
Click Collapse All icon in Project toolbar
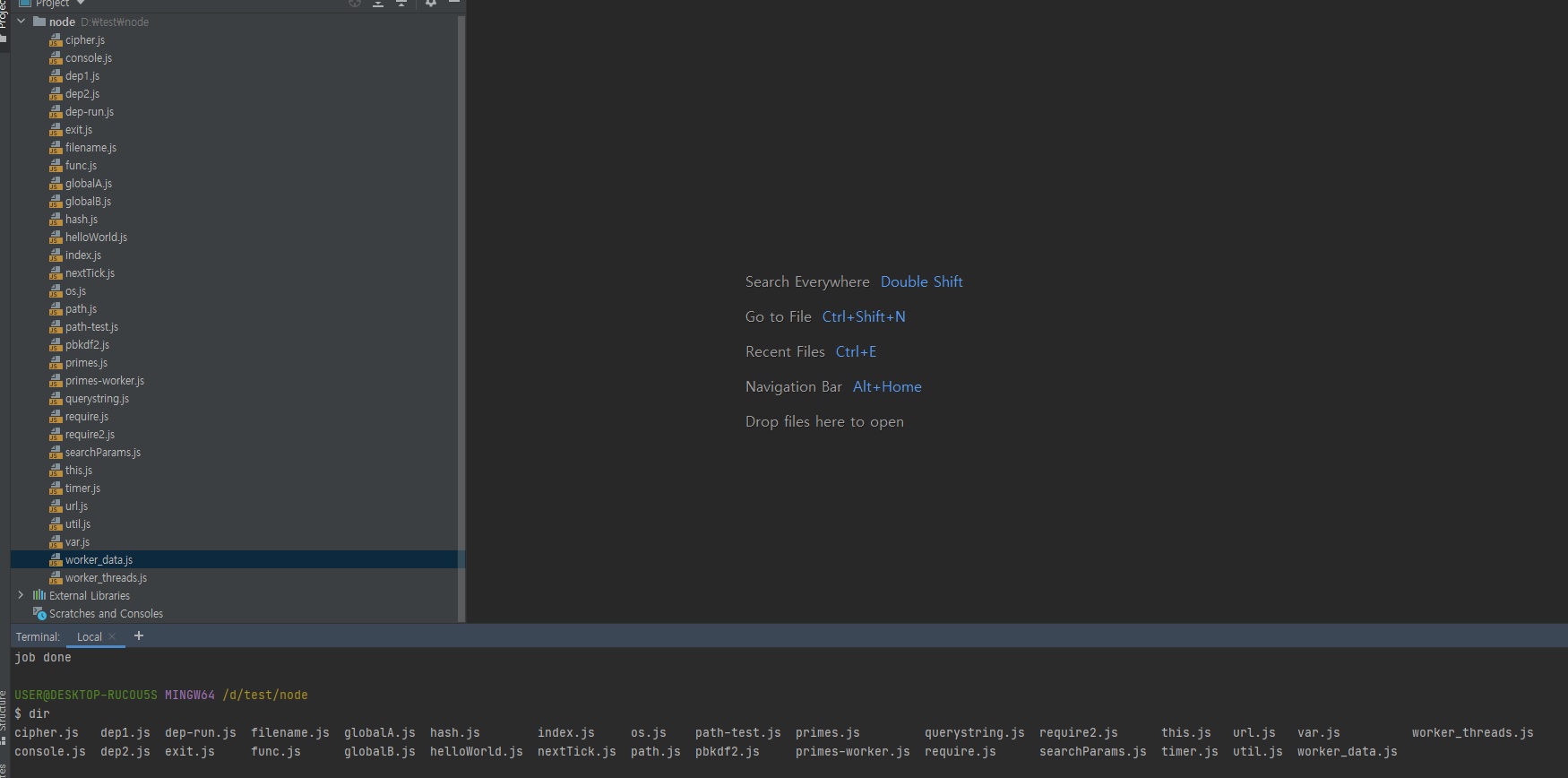pyautogui.click(x=401, y=3)
